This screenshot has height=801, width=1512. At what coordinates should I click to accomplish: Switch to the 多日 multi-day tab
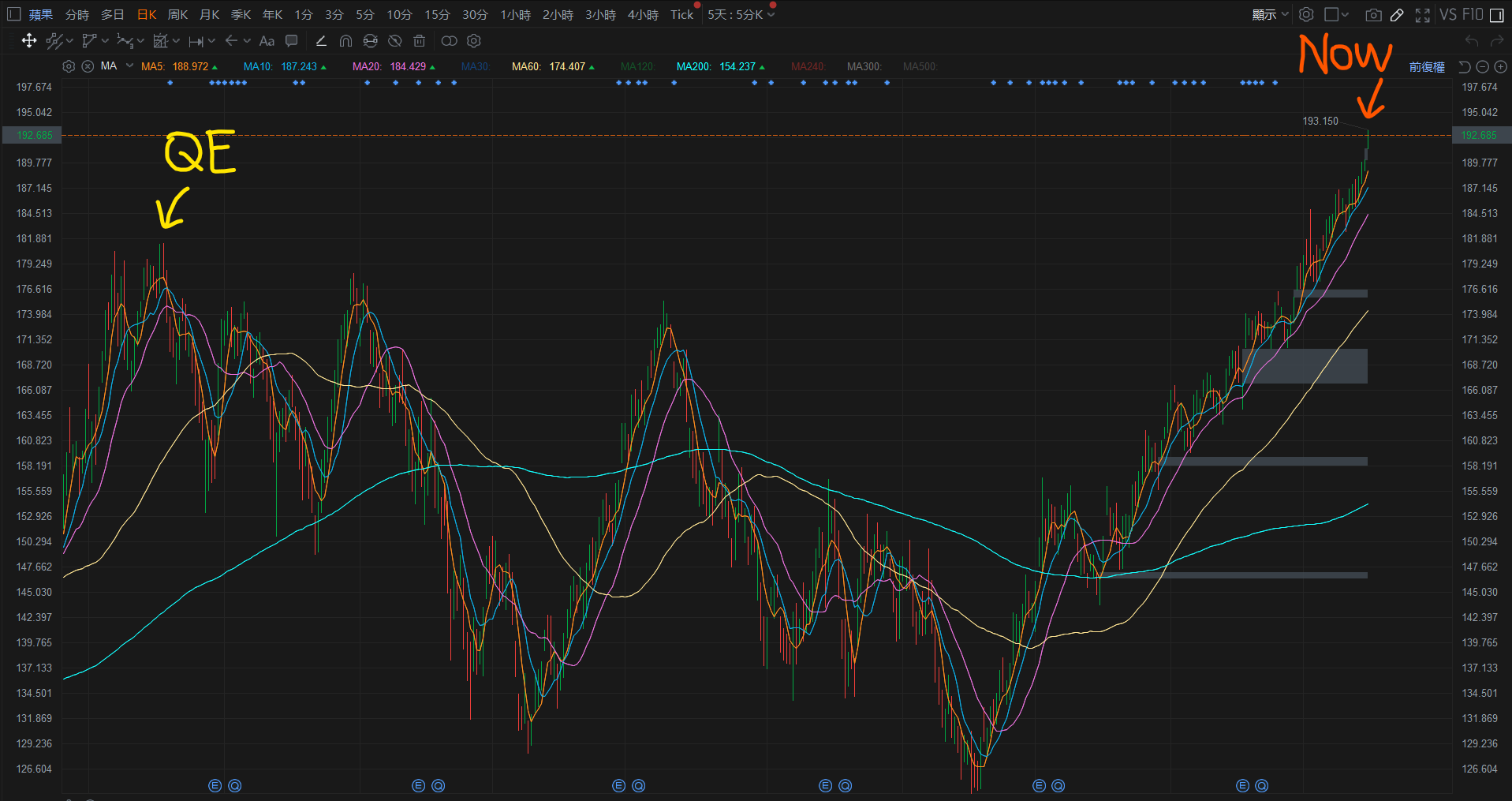pyautogui.click(x=113, y=15)
